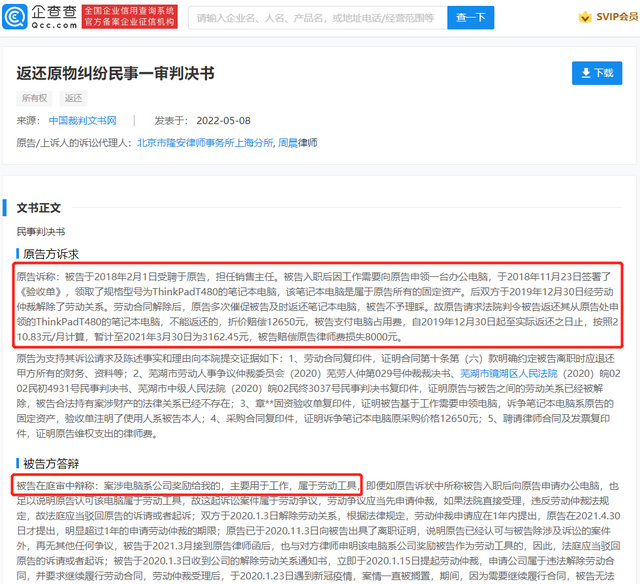Select the 所有权 tag
Screen dimensions: 640x584
point(33,98)
